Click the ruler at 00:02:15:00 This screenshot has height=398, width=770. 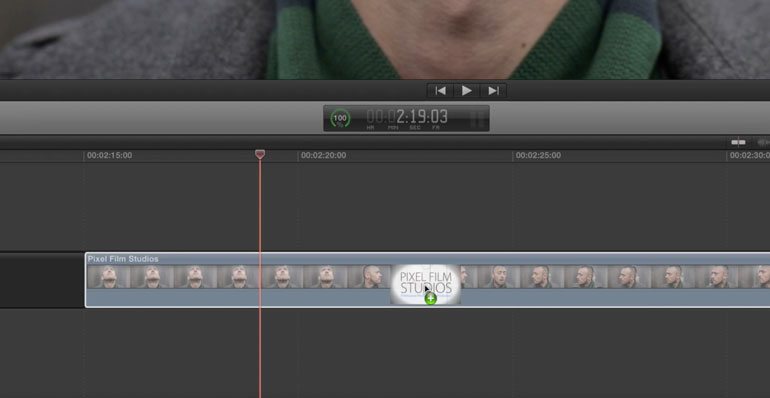tap(109, 155)
